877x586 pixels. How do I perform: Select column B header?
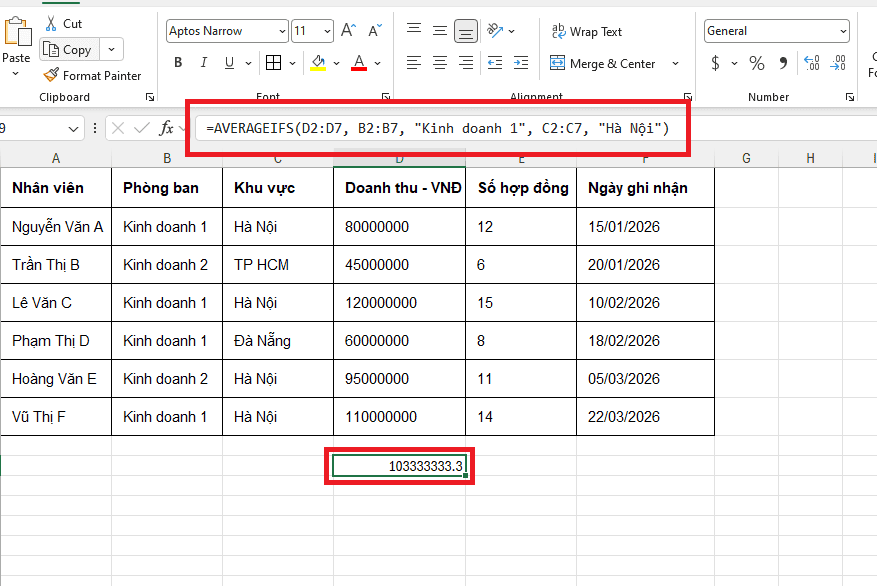coord(167,158)
